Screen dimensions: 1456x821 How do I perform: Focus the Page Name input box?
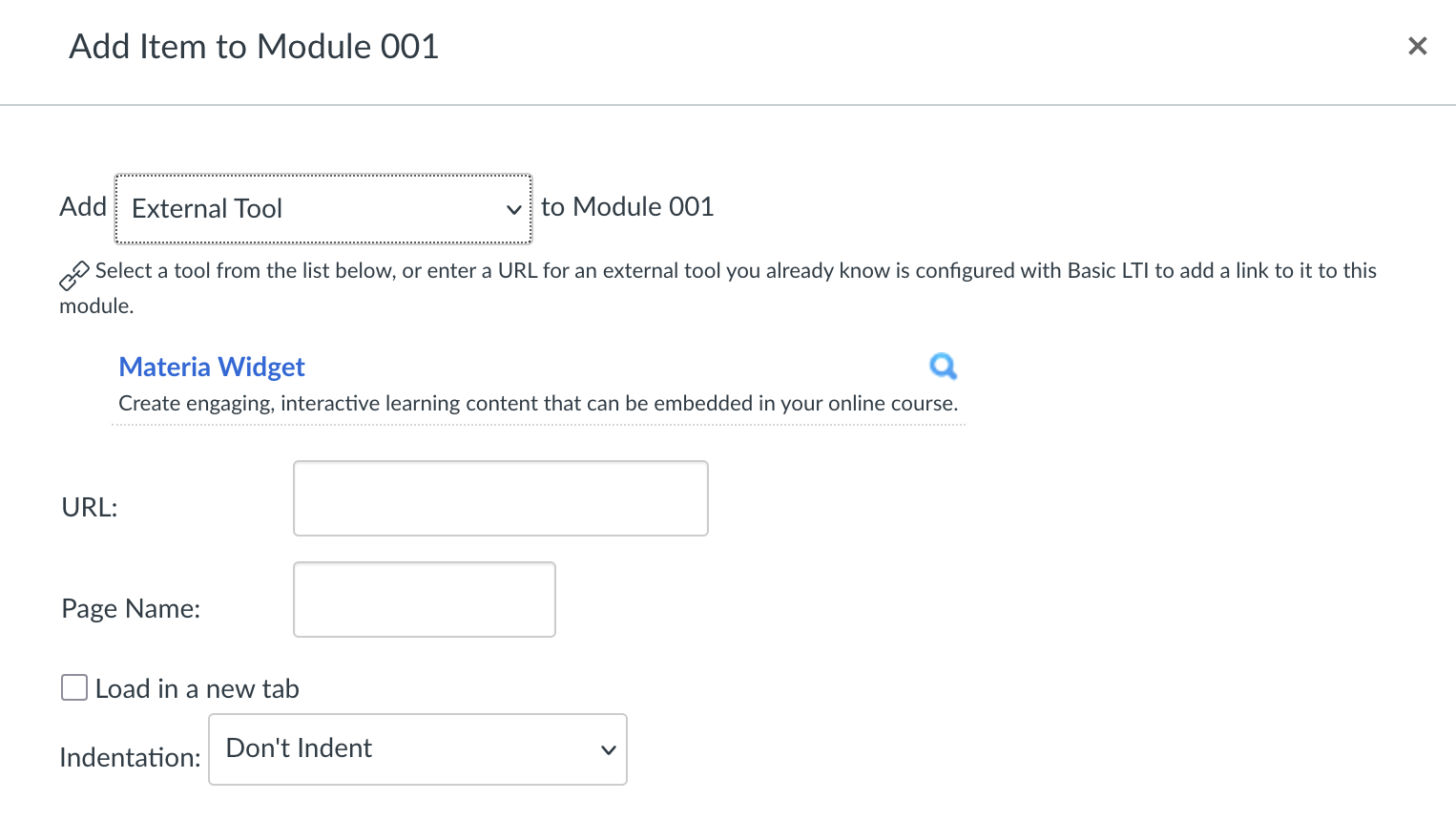click(x=424, y=599)
